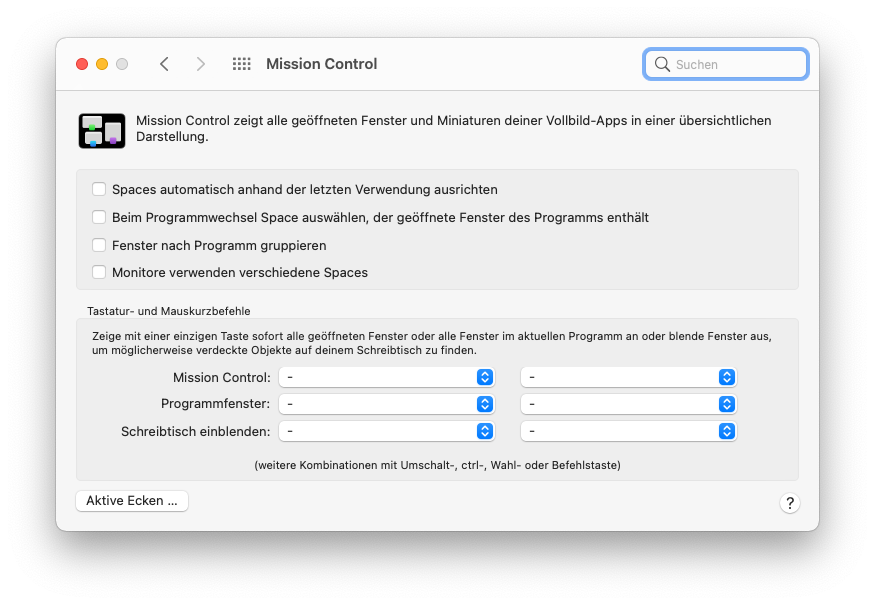Click the Mission Control window title

321,64
